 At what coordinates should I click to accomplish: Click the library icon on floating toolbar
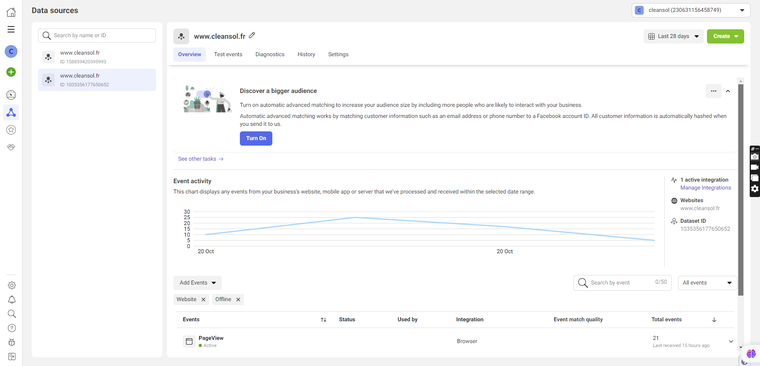click(755, 178)
